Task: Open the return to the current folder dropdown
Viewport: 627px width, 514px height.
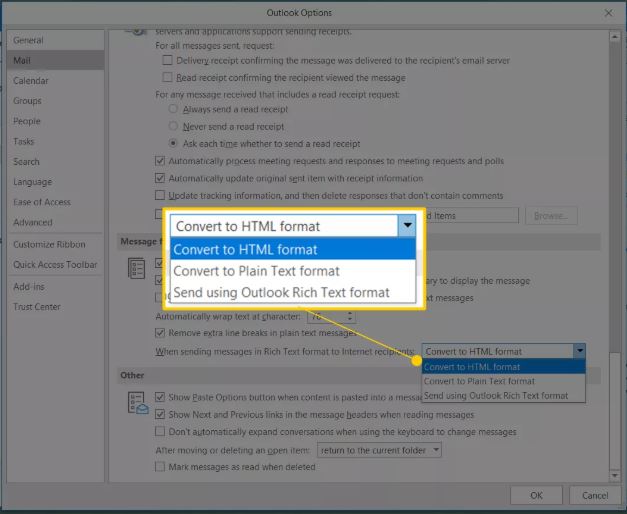Action: pos(379,450)
